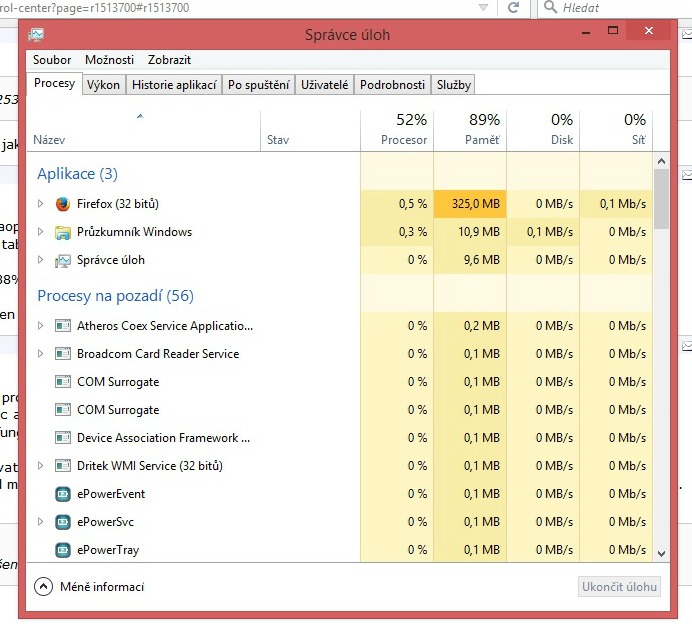Sort by the Stav column header
Screen dimensions: 692x624
(x=310, y=131)
